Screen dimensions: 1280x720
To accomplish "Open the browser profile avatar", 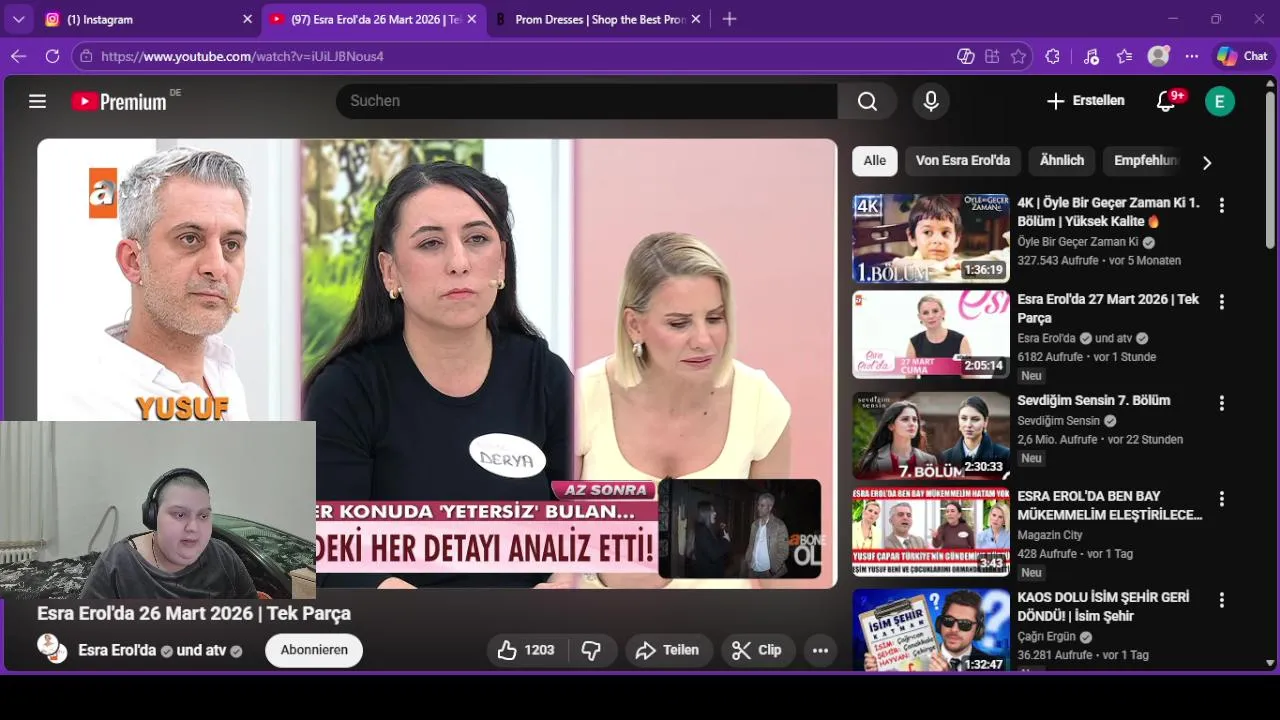I will pos(1158,56).
